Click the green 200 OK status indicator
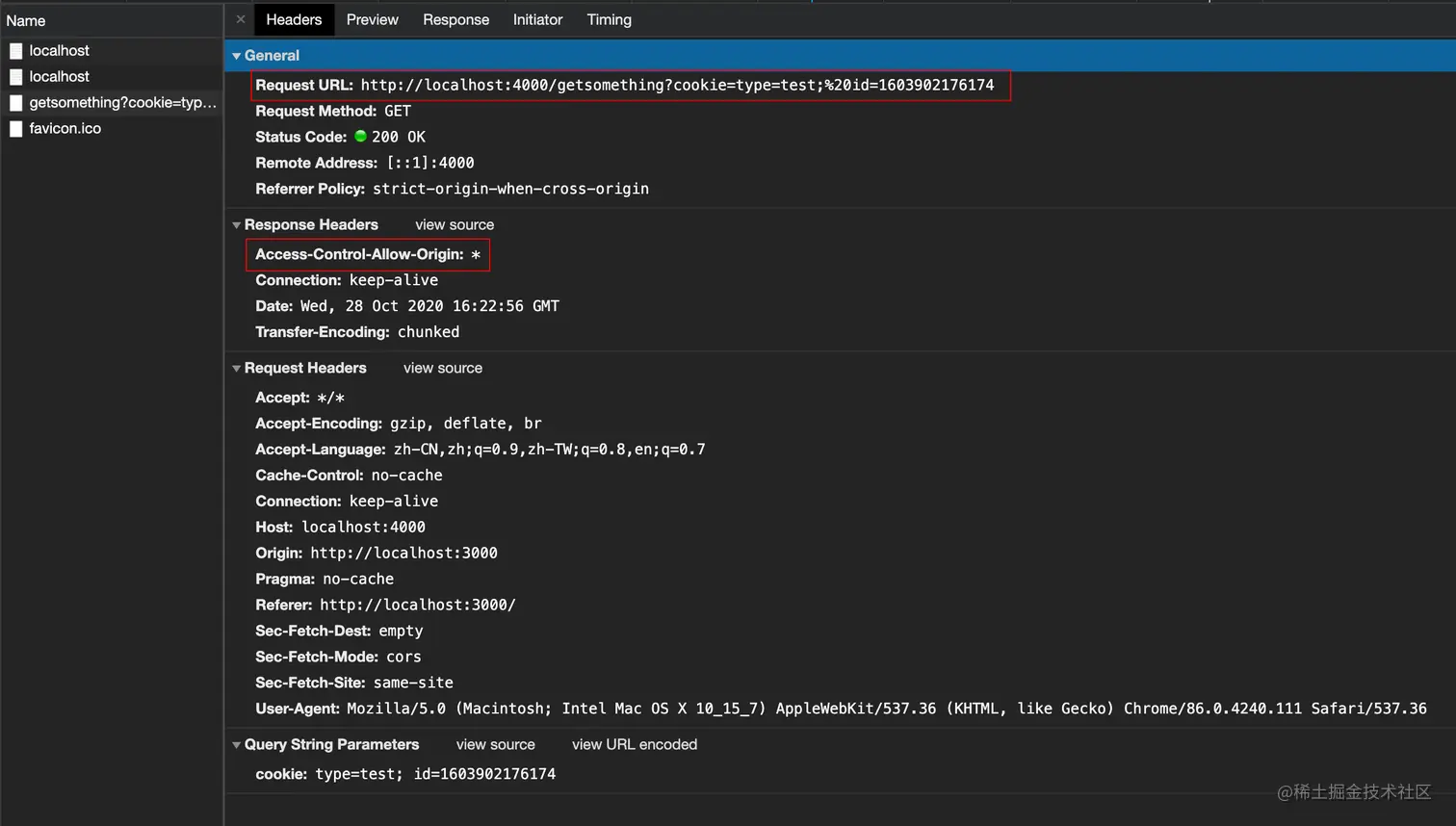The width and height of the screenshot is (1456, 826). point(360,137)
